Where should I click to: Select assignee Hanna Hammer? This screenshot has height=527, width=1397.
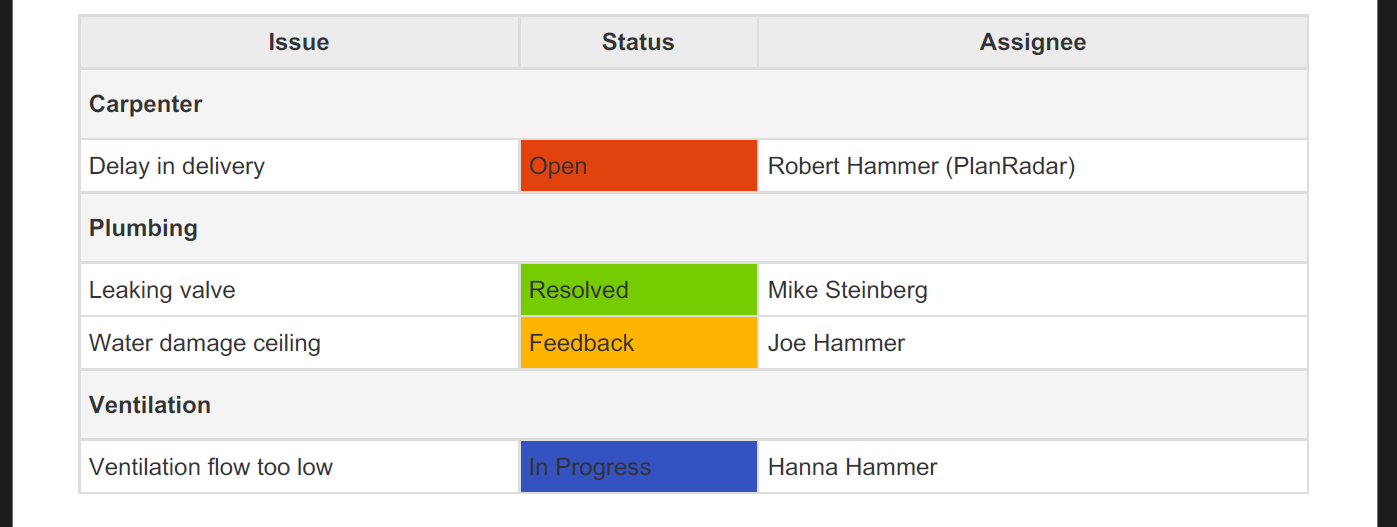(852, 467)
